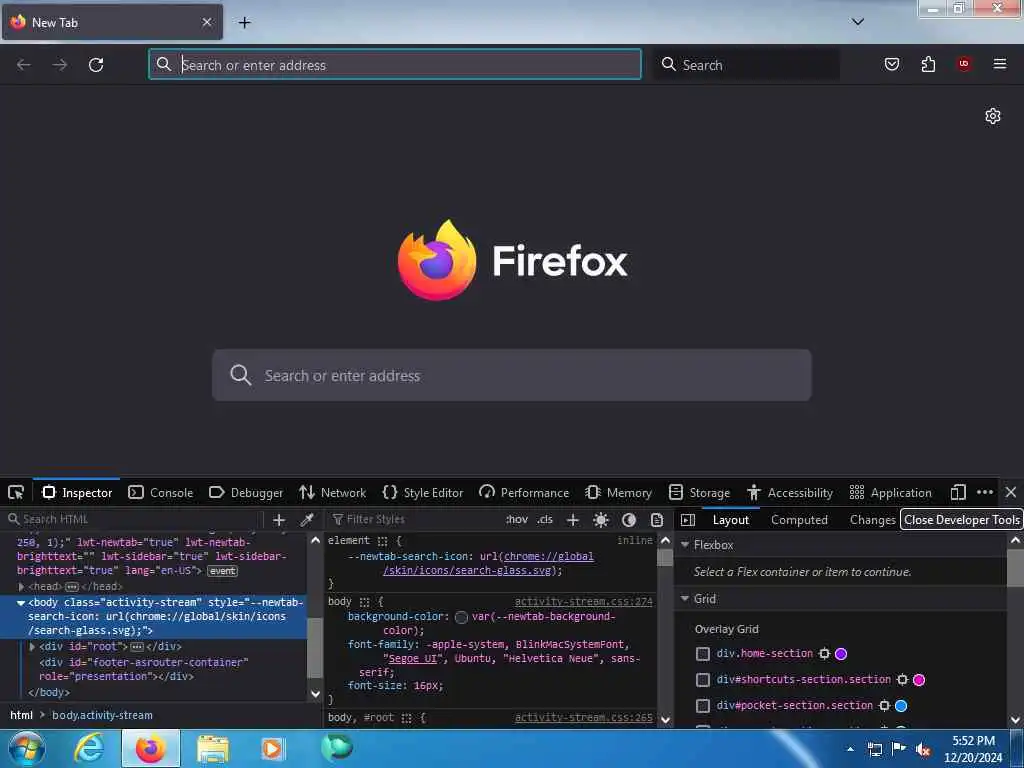Open blue color swatch for pocket-section
This screenshot has width=1024, height=768.
(x=901, y=706)
